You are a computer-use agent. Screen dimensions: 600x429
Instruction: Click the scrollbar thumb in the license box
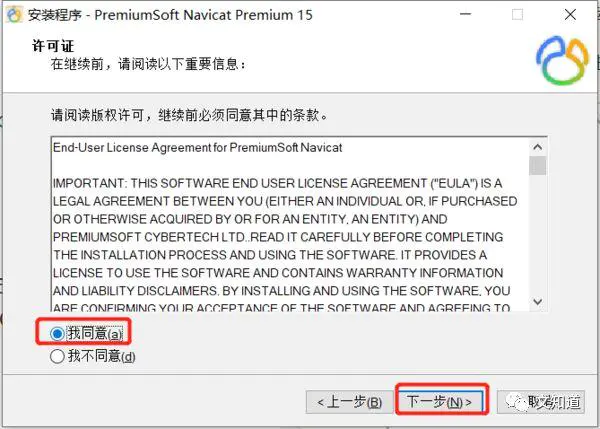point(538,166)
